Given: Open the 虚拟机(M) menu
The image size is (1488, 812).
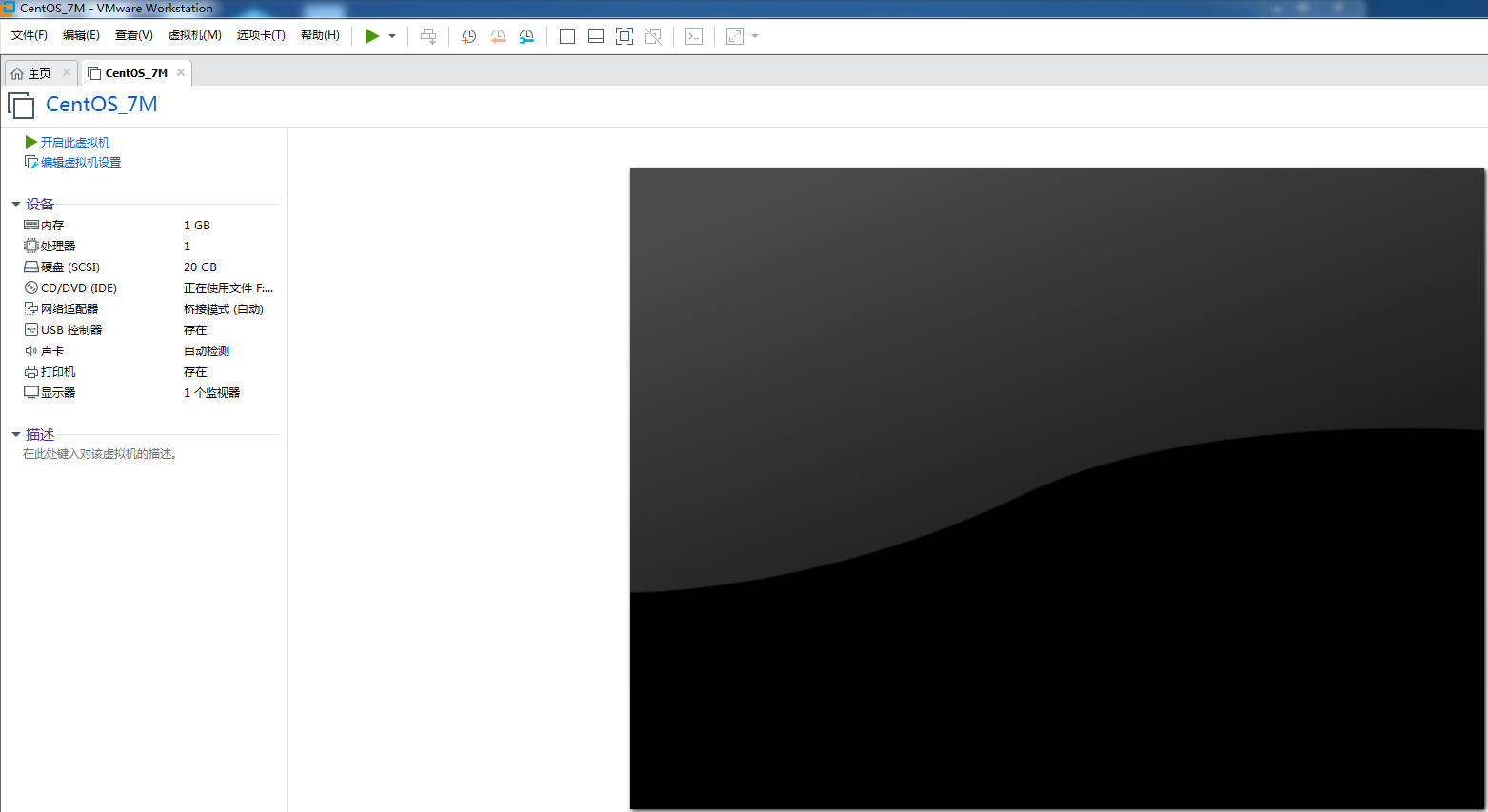Looking at the screenshot, I should pyautogui.click(x=195, y=35).
